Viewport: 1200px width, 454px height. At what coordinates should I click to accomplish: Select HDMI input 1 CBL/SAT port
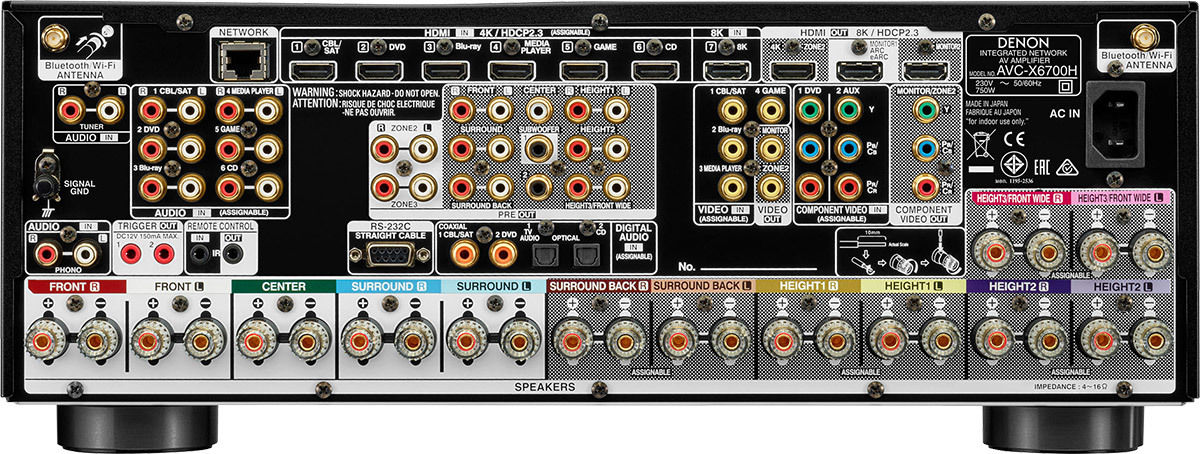pyautogui.click(x=311, y=71)
